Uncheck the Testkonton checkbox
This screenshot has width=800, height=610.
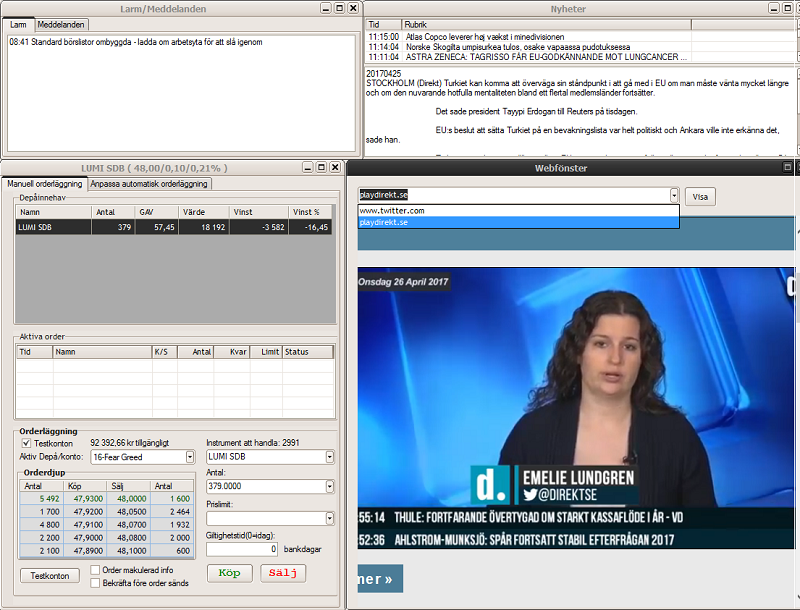point(26,443)
